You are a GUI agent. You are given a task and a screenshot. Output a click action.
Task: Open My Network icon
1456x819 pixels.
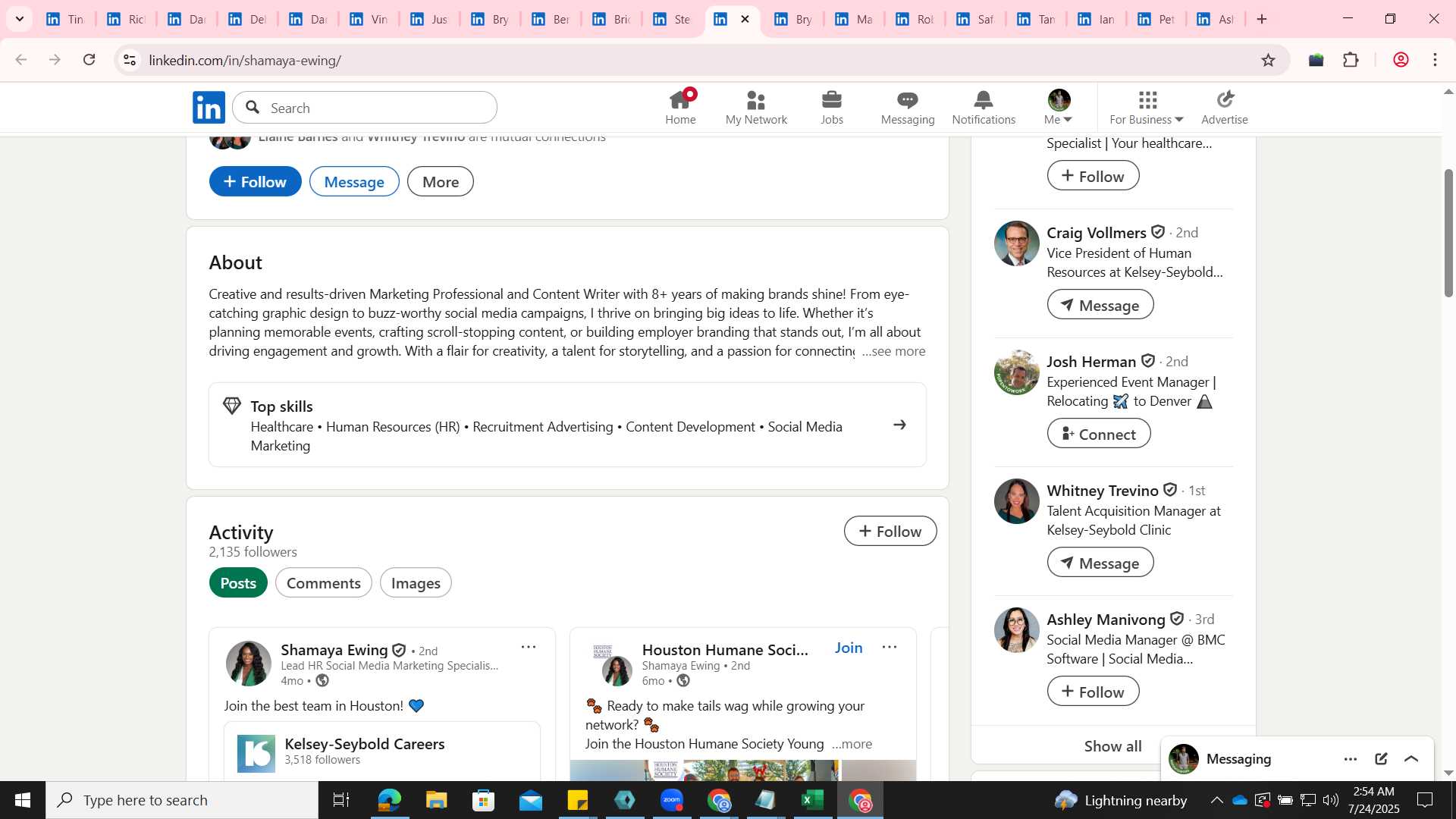755,100
